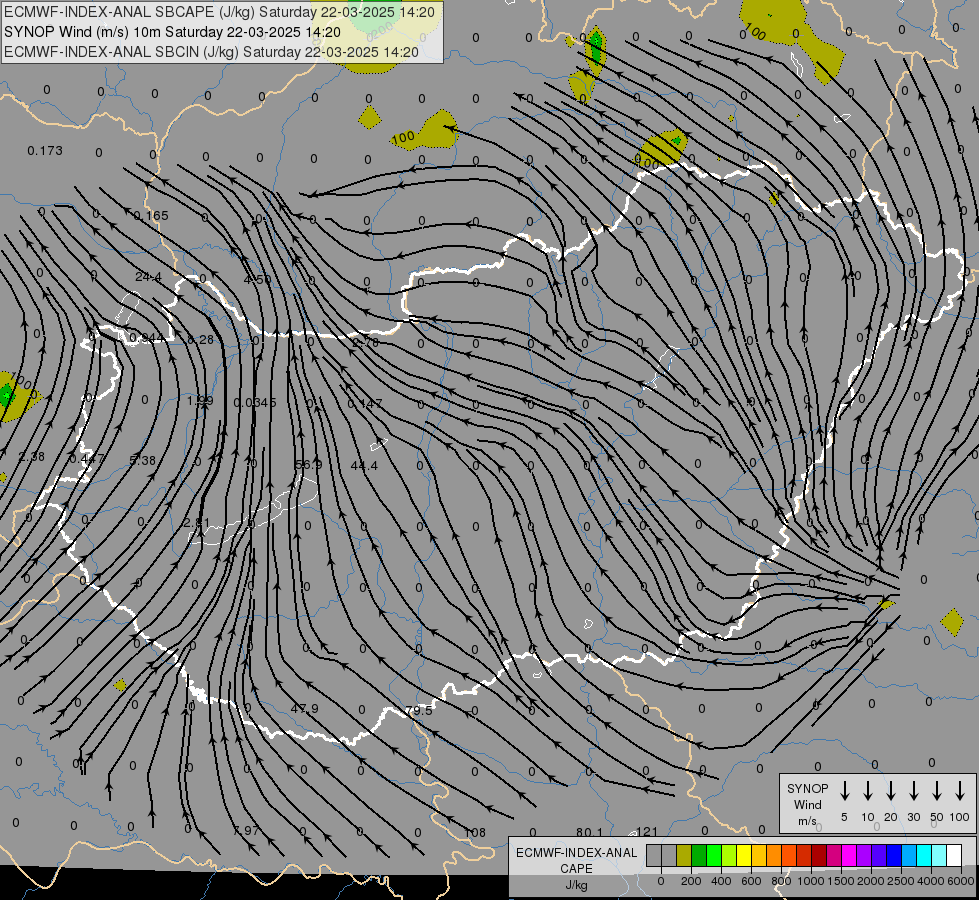Click the 5 m/s wind arrow in legend
The height and width of the screenshot is (900, 979).
pyautogui.click(x=844, y=791)
